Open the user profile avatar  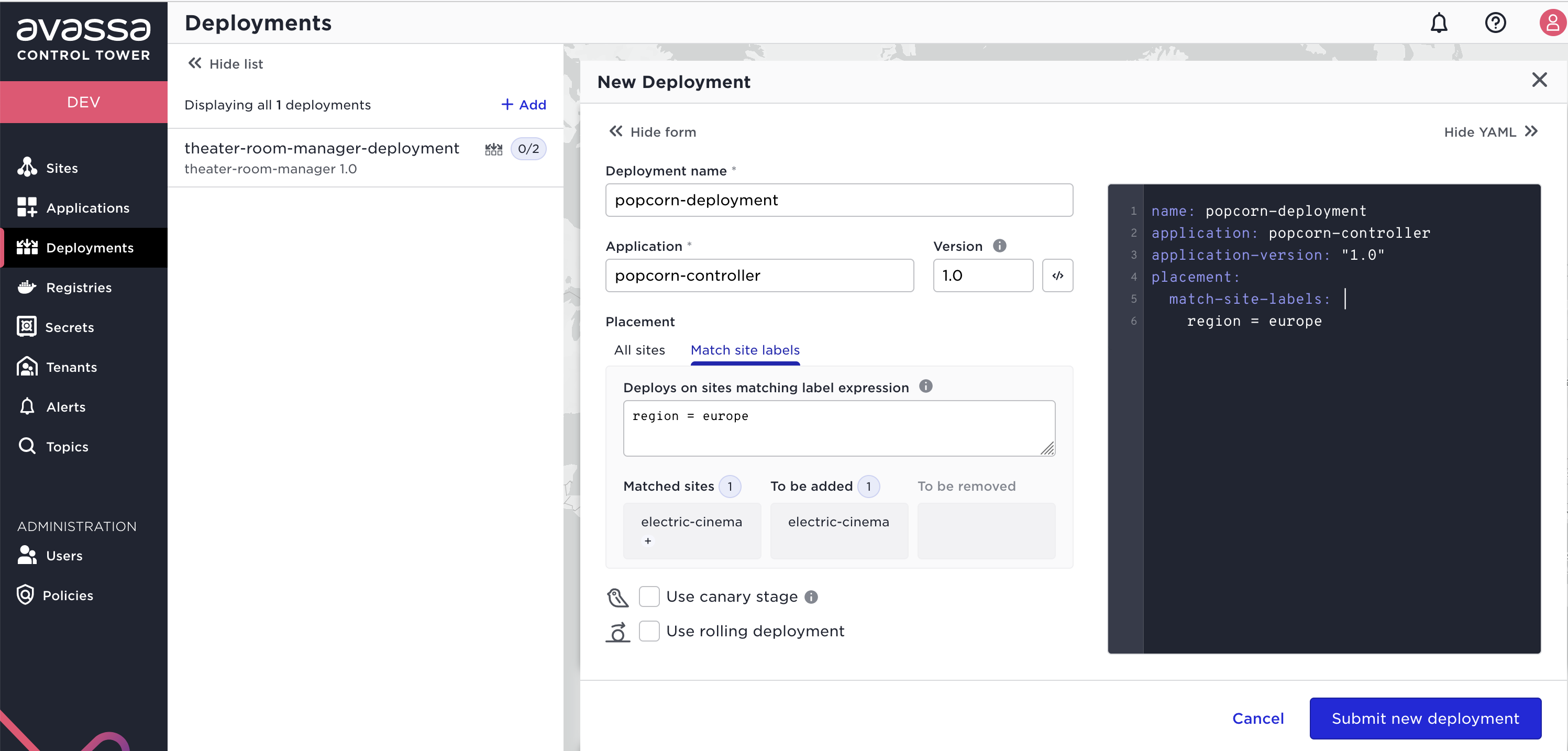(1552, 23)
